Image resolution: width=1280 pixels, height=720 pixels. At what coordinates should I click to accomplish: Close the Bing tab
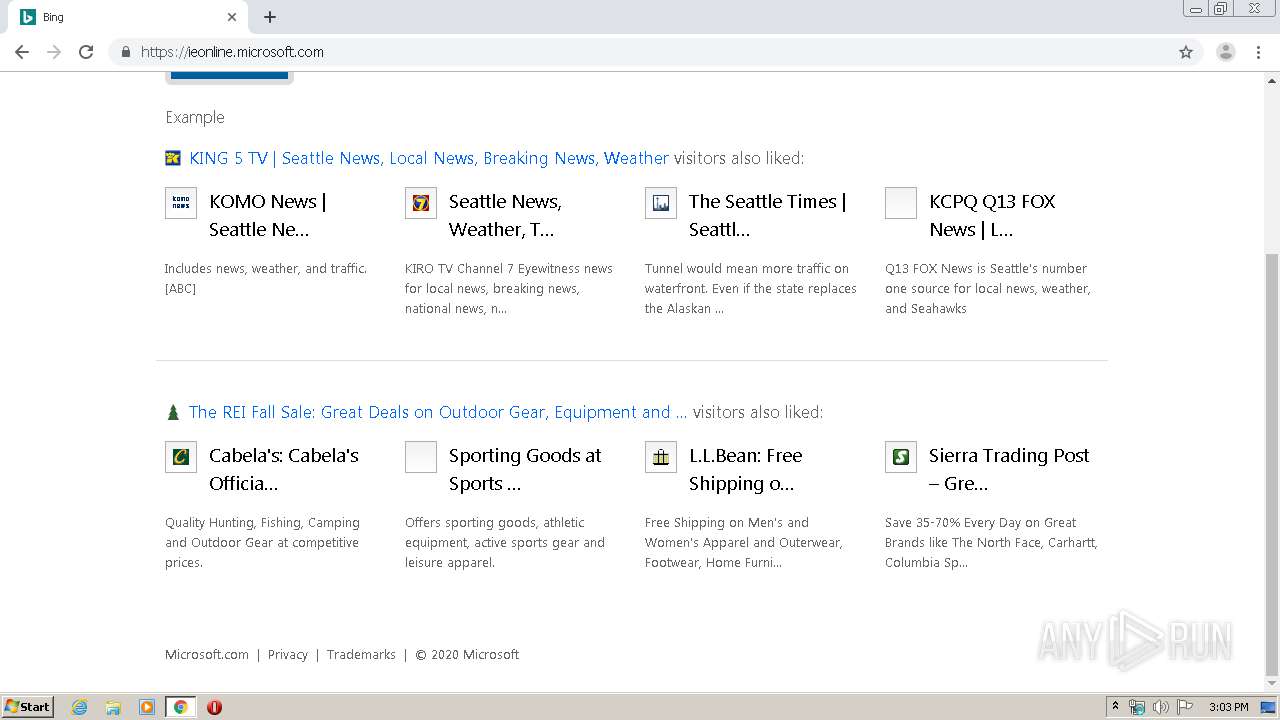pos(232,17)
